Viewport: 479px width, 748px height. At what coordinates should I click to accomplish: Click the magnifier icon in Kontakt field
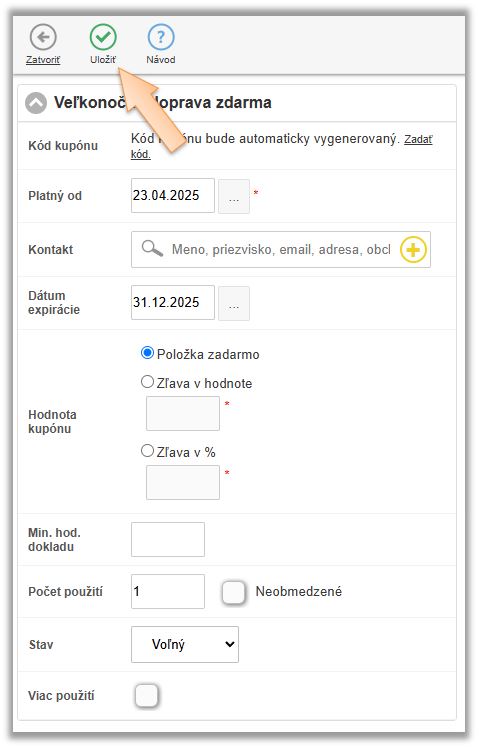click(x=152, y=249)
